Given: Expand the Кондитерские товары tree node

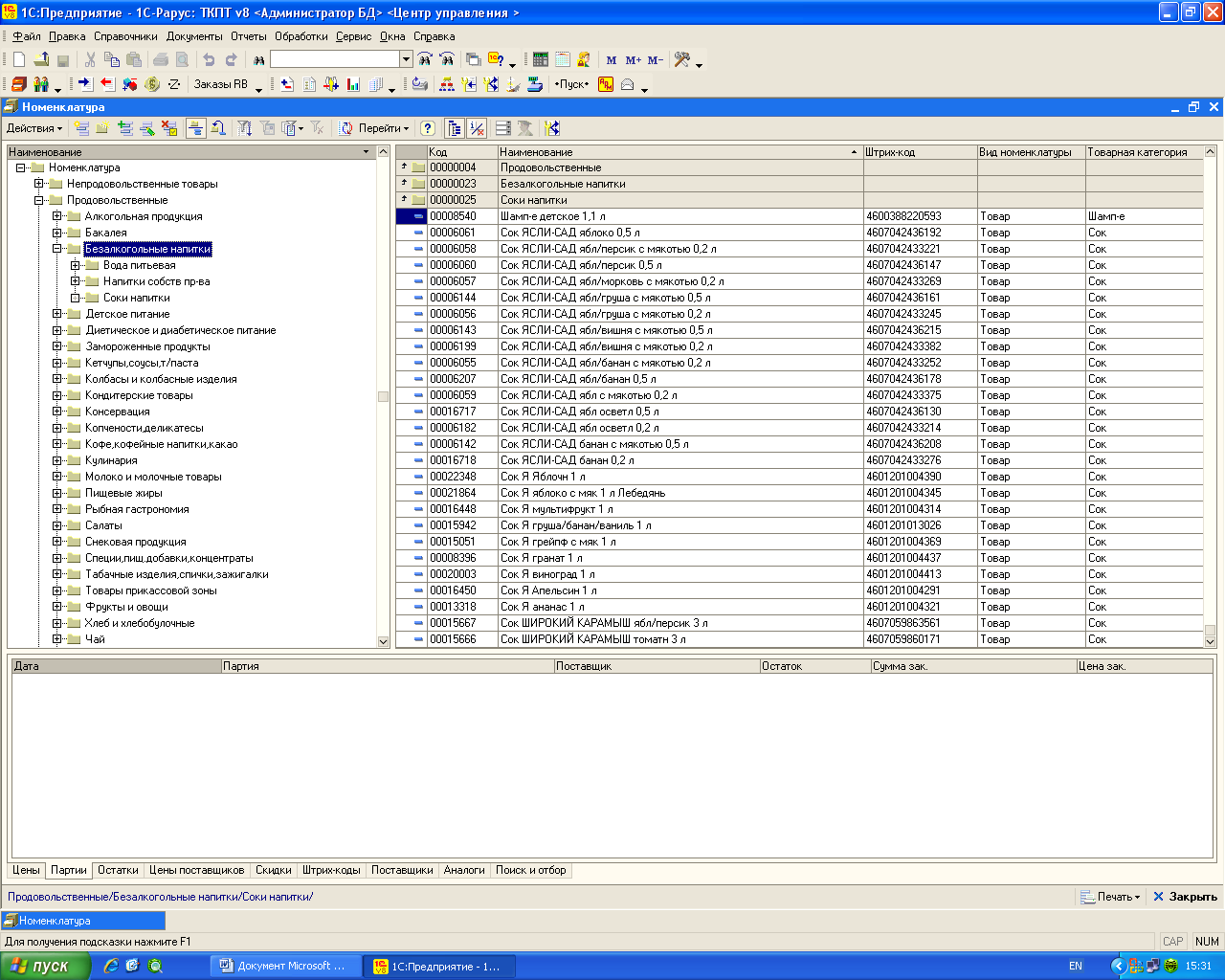Looking at the screenshot, I should 57,395.
